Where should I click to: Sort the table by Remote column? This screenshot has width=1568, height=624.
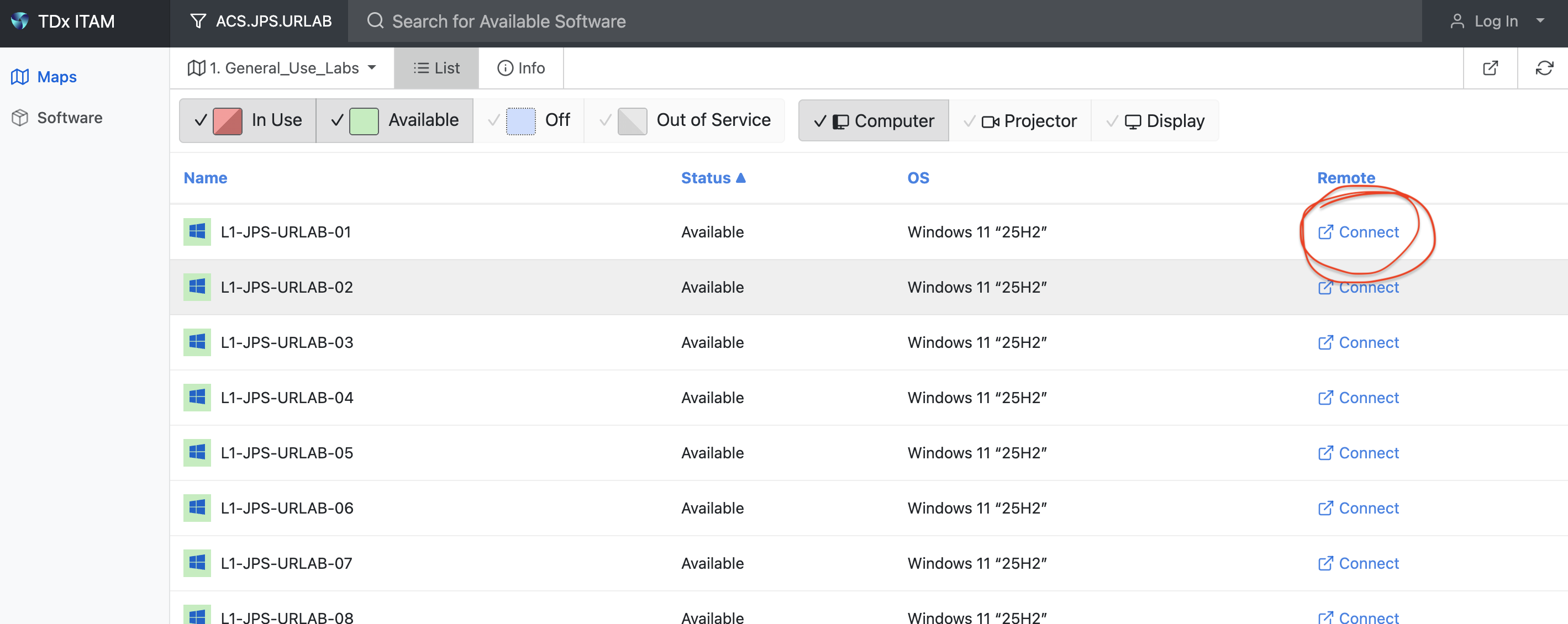tap(1346, 178)
